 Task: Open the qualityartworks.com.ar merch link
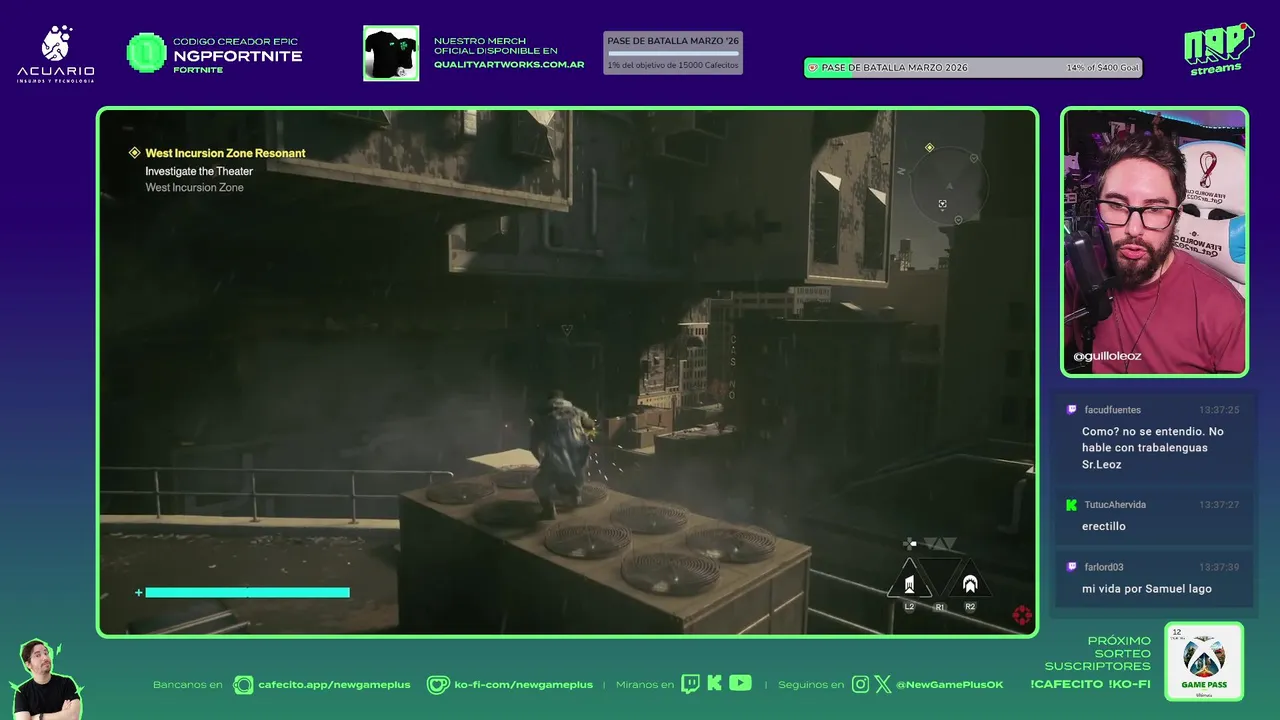point(509,64)
